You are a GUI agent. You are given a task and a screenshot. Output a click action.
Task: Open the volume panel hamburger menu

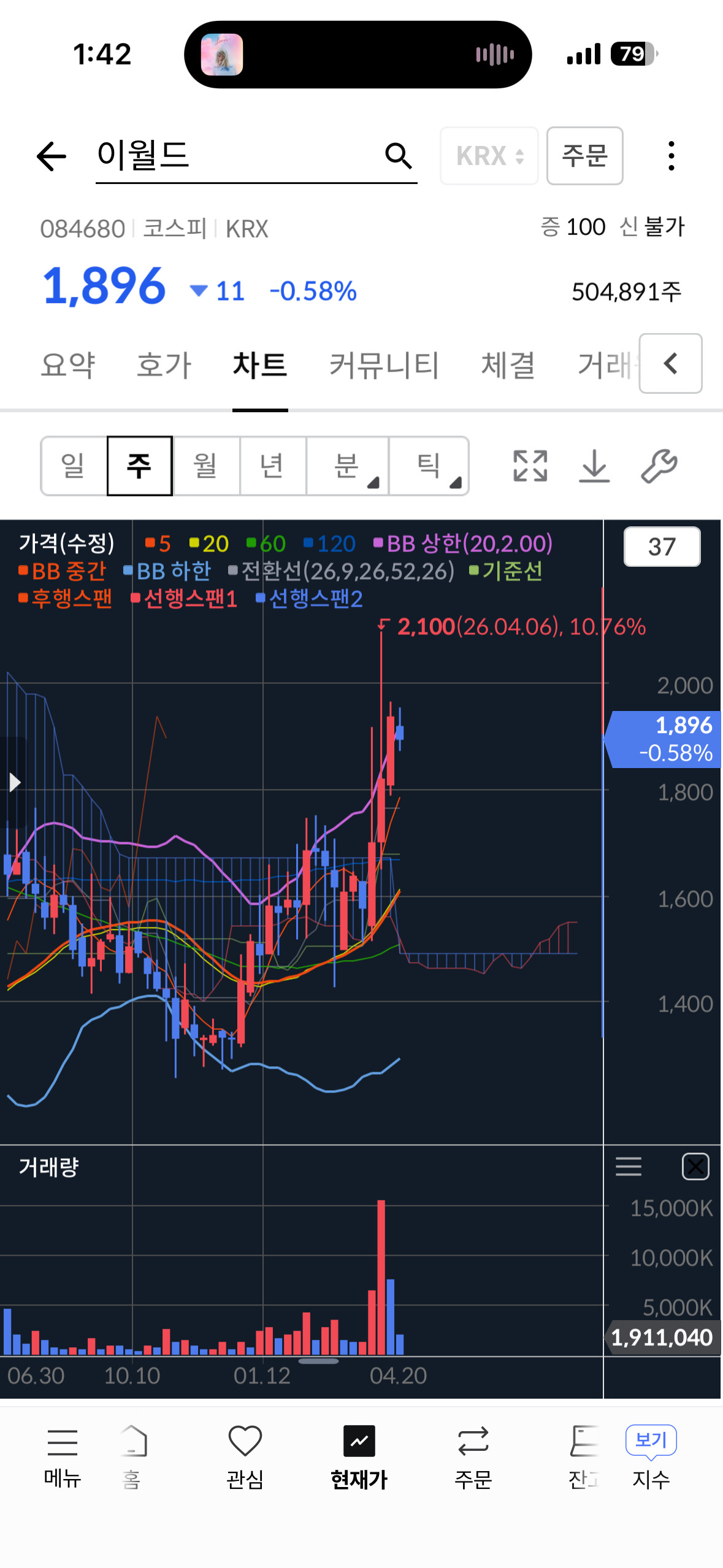click(x=629, y=1166)
